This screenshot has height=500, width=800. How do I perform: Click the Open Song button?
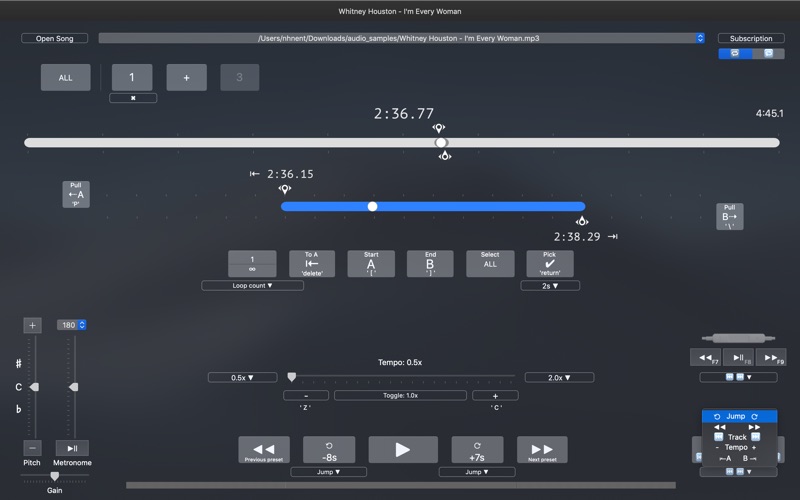pyautogui.click(x=54, y=38)
